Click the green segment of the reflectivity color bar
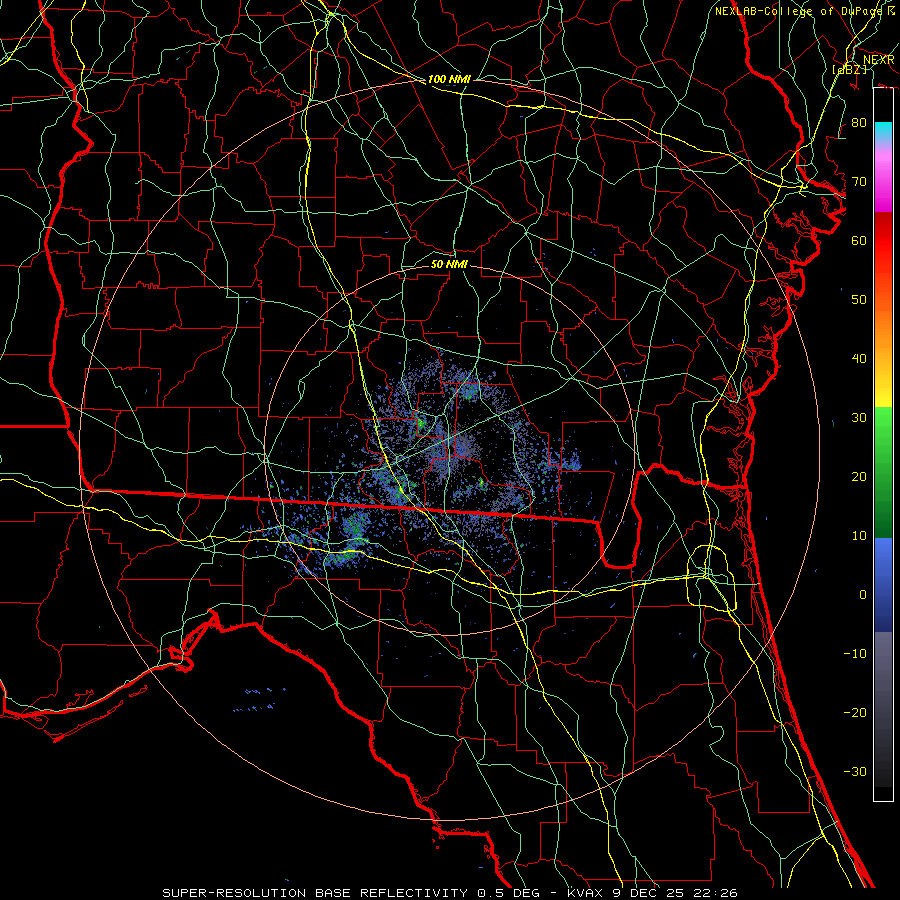The image size is (900, 900). [x=883, y=472]
